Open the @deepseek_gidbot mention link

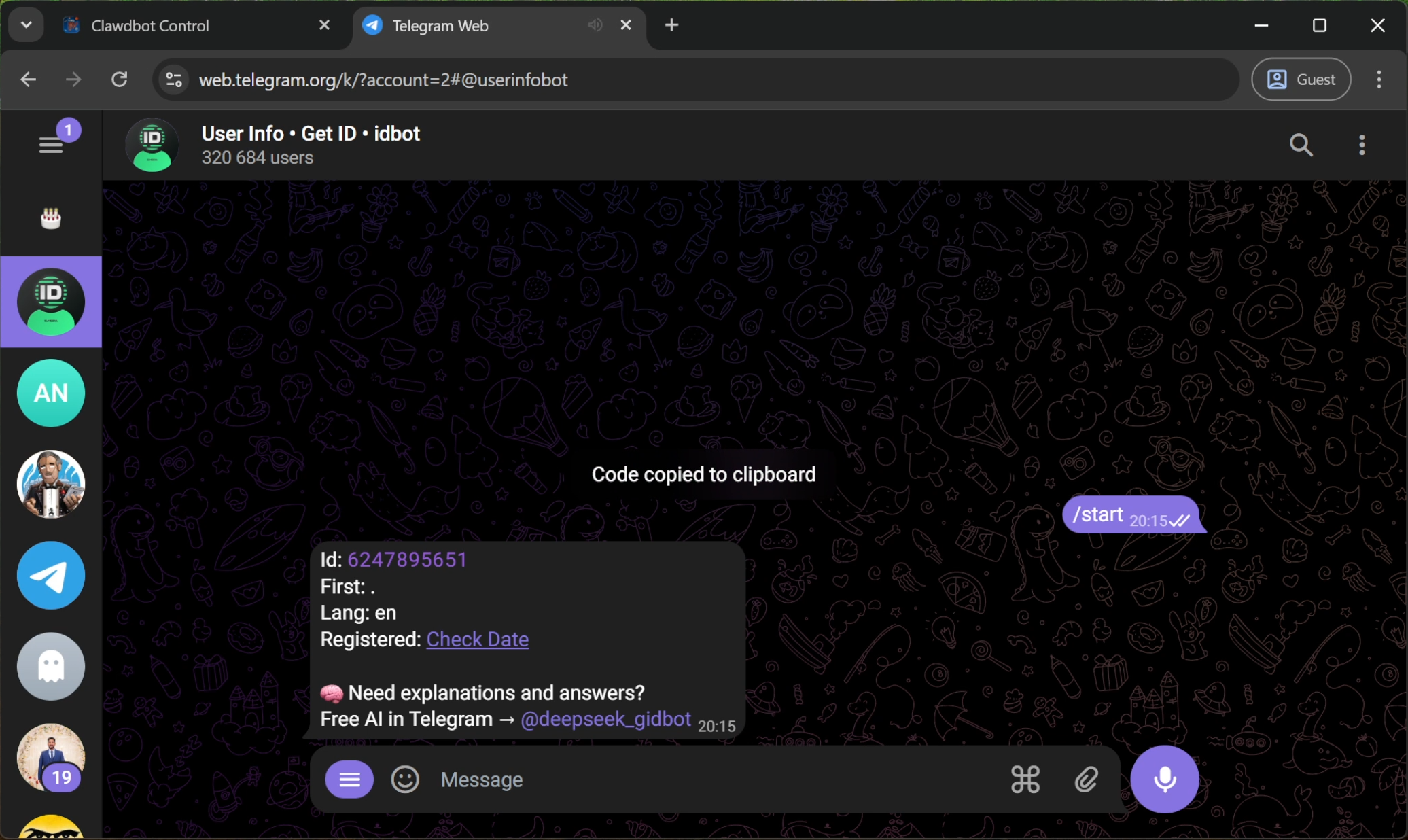[x=605, y=719]
